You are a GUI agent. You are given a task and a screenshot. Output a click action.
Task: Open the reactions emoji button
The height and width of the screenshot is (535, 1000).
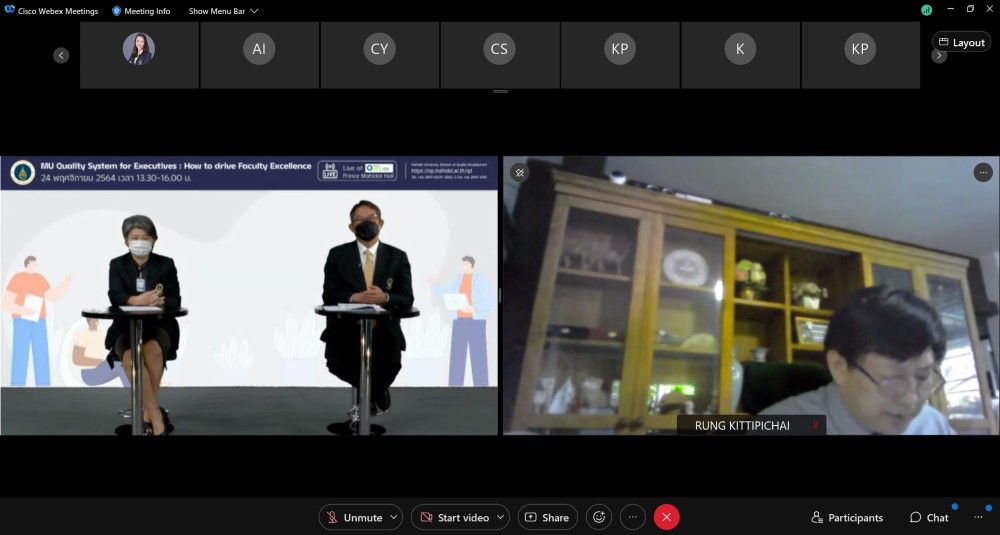[x=599, y=517]
